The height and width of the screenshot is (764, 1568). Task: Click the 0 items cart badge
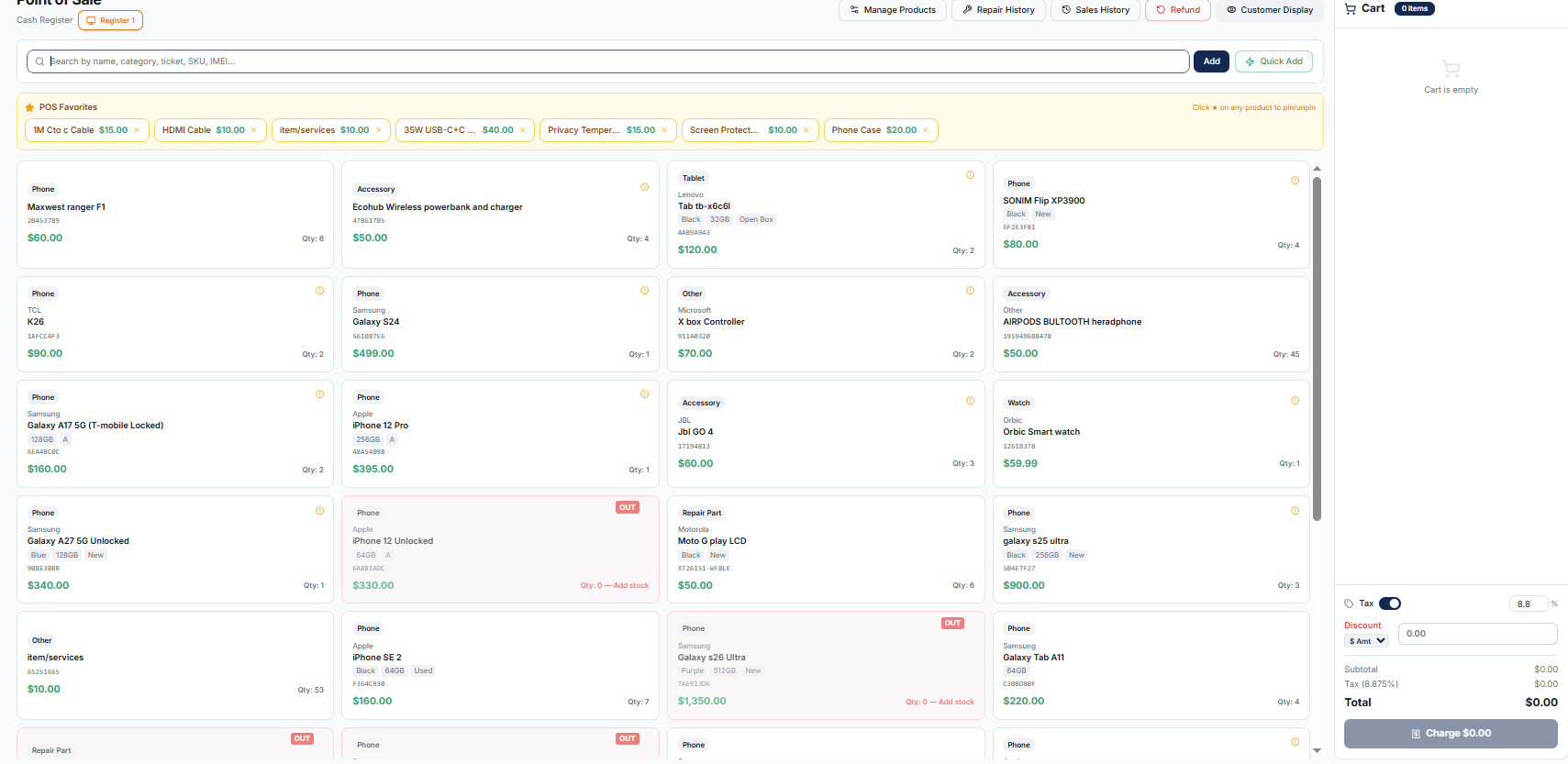[x=1414, y=8]
